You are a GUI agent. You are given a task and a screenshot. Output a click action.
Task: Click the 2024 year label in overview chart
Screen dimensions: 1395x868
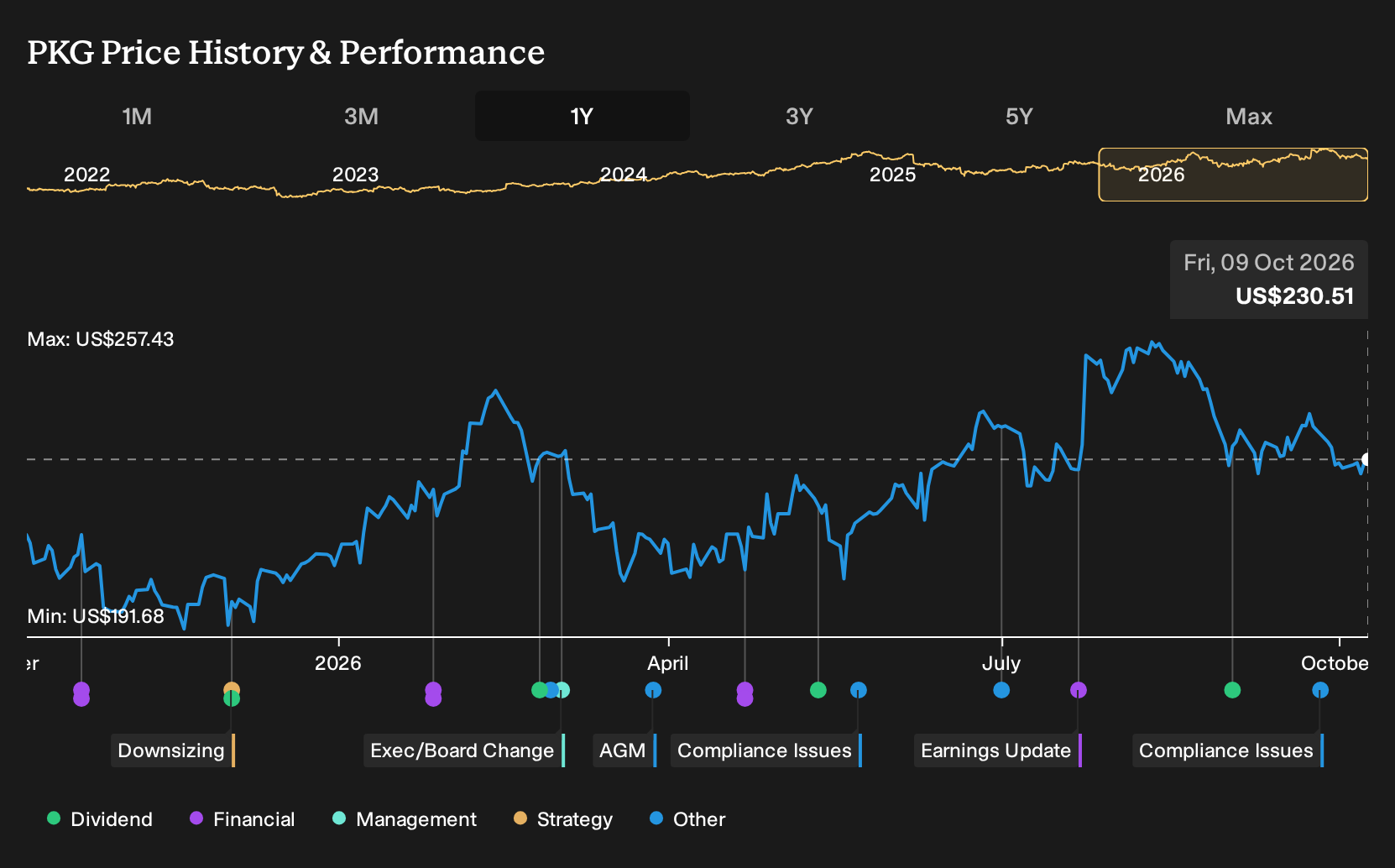624,175
